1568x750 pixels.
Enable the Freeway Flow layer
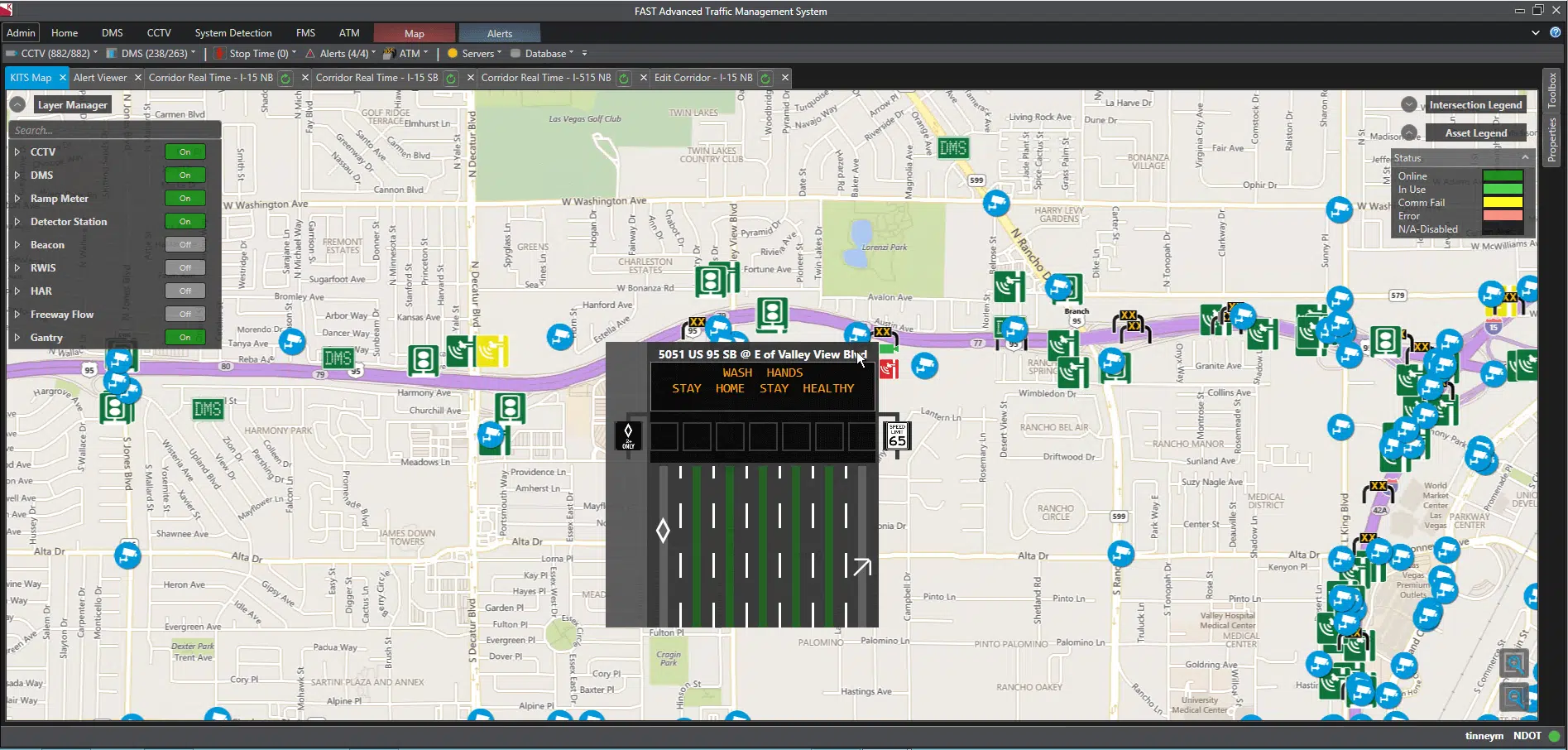185,315
